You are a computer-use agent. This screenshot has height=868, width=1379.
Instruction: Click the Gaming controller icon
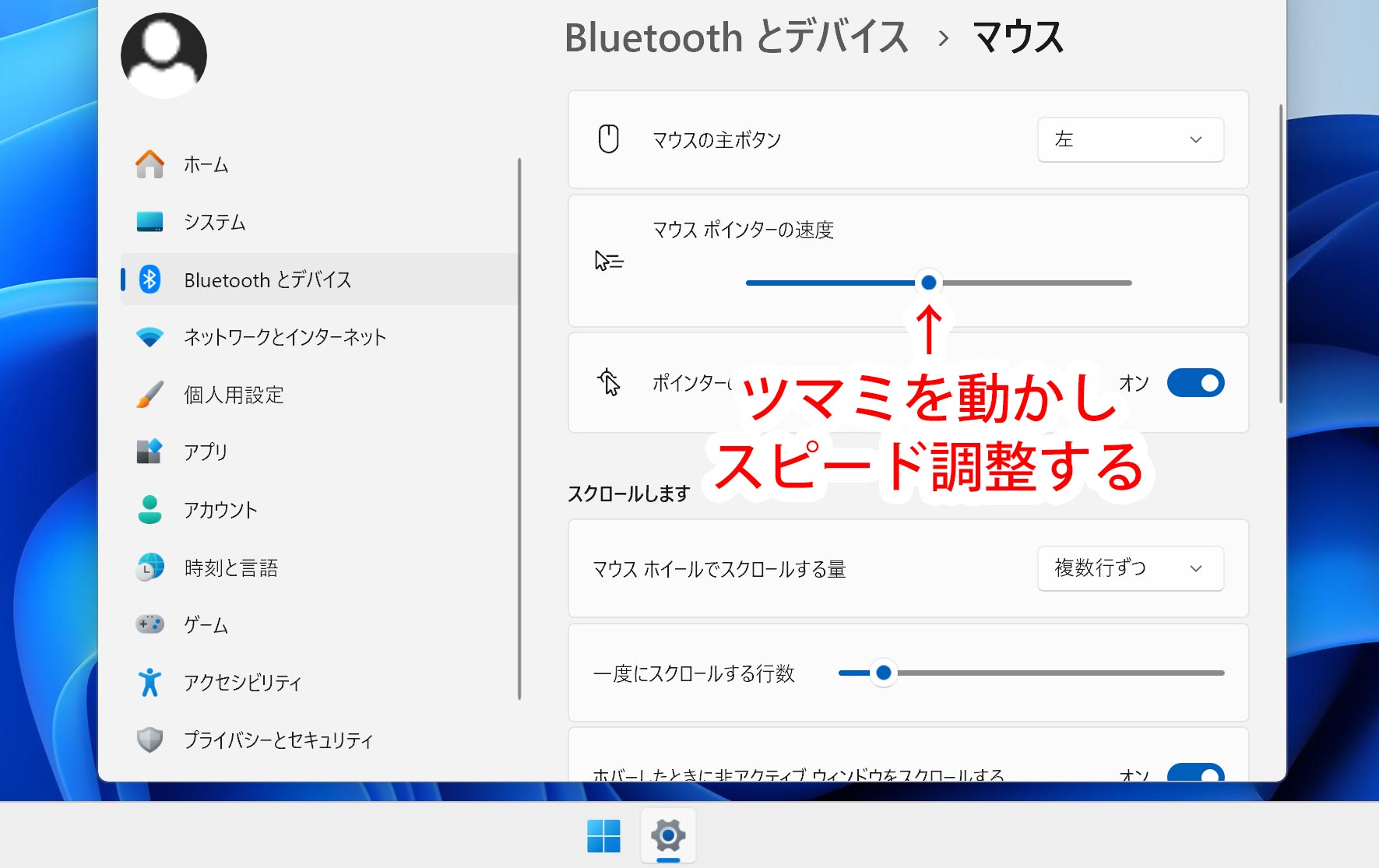150,624
